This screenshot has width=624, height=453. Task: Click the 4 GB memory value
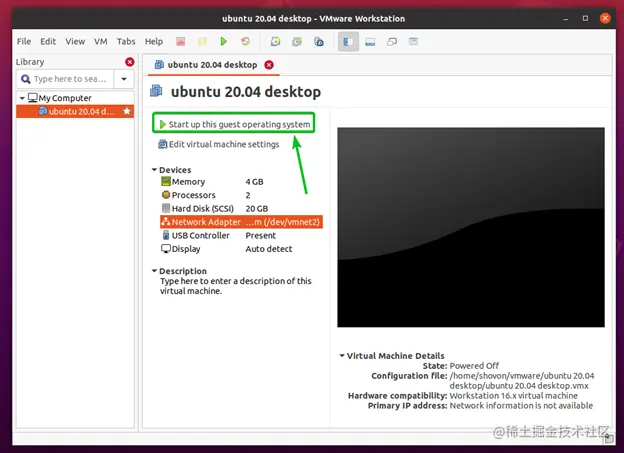pos(254,182)
